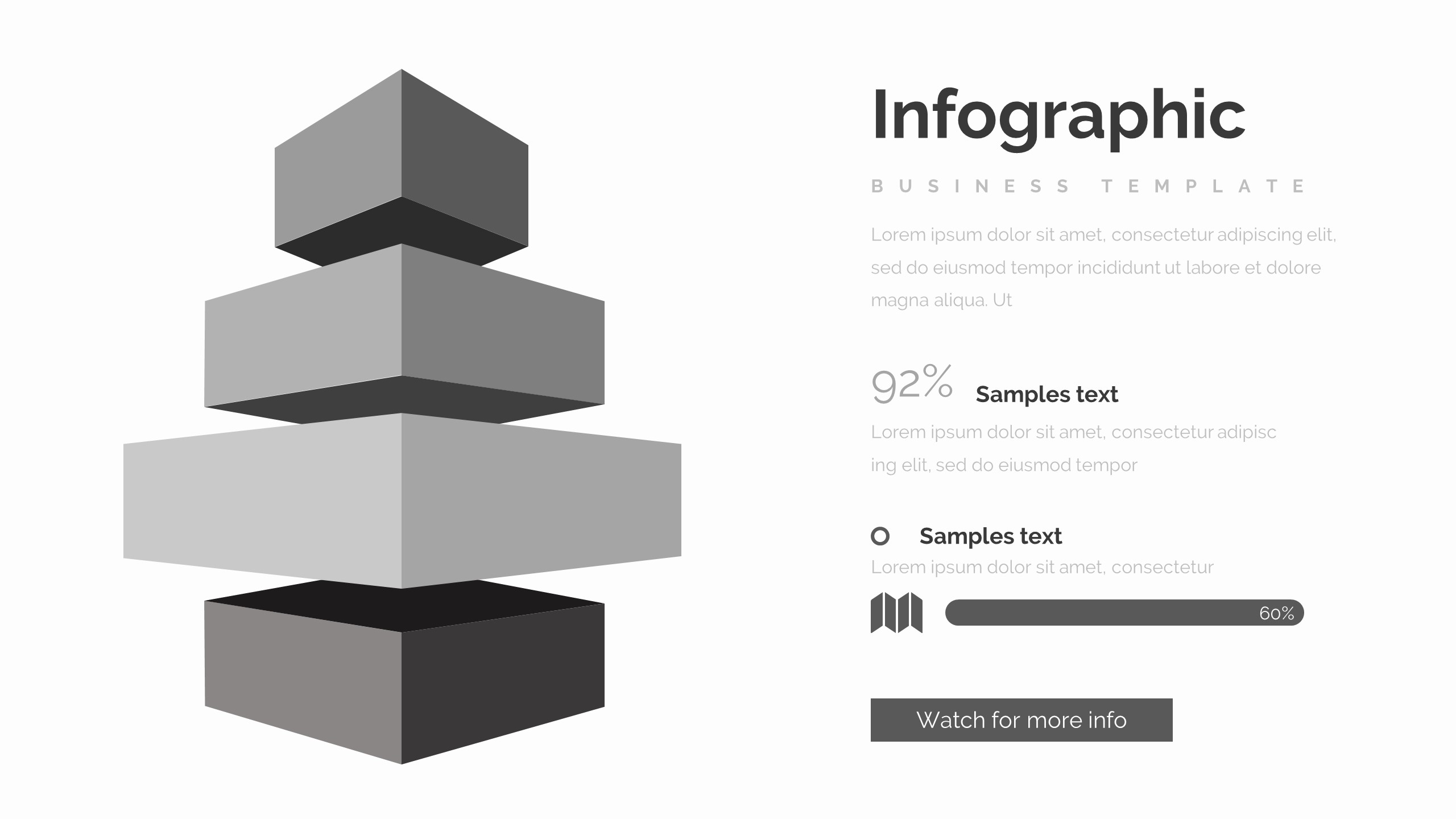
Task: Select the 60% label on progress bar
Action: pos(1276,613)
